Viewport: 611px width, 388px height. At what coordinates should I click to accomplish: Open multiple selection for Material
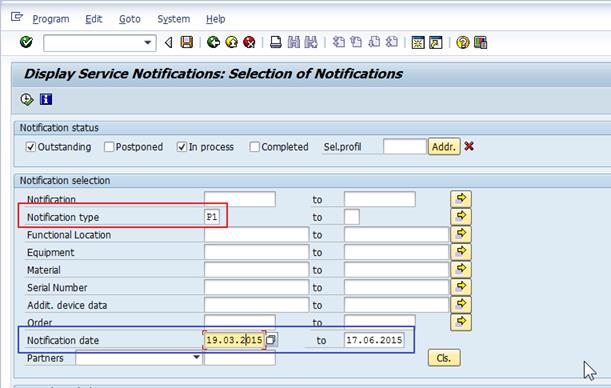coord(461,269)
